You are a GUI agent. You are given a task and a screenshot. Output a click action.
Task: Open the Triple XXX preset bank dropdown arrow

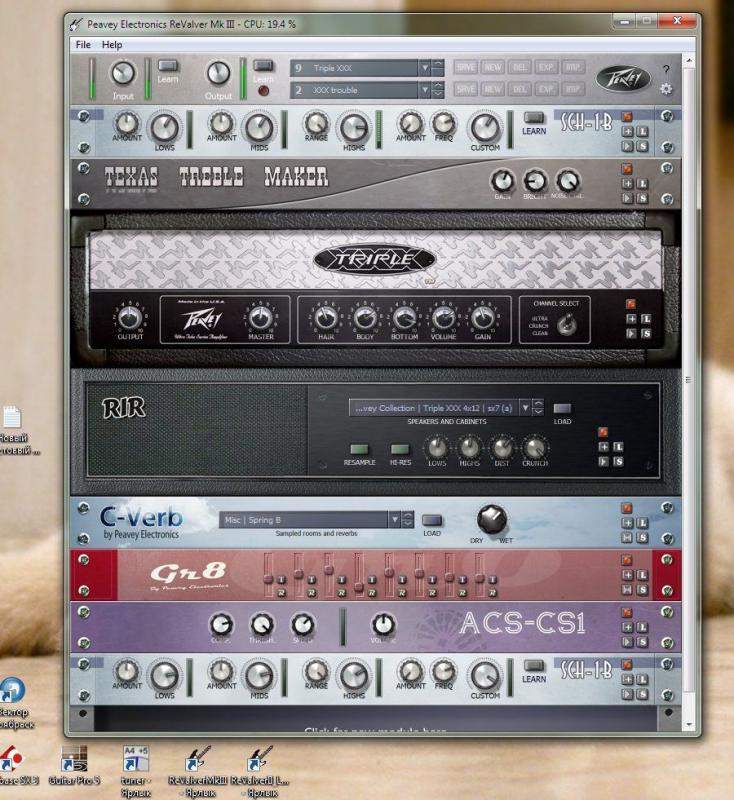(424, 68)
